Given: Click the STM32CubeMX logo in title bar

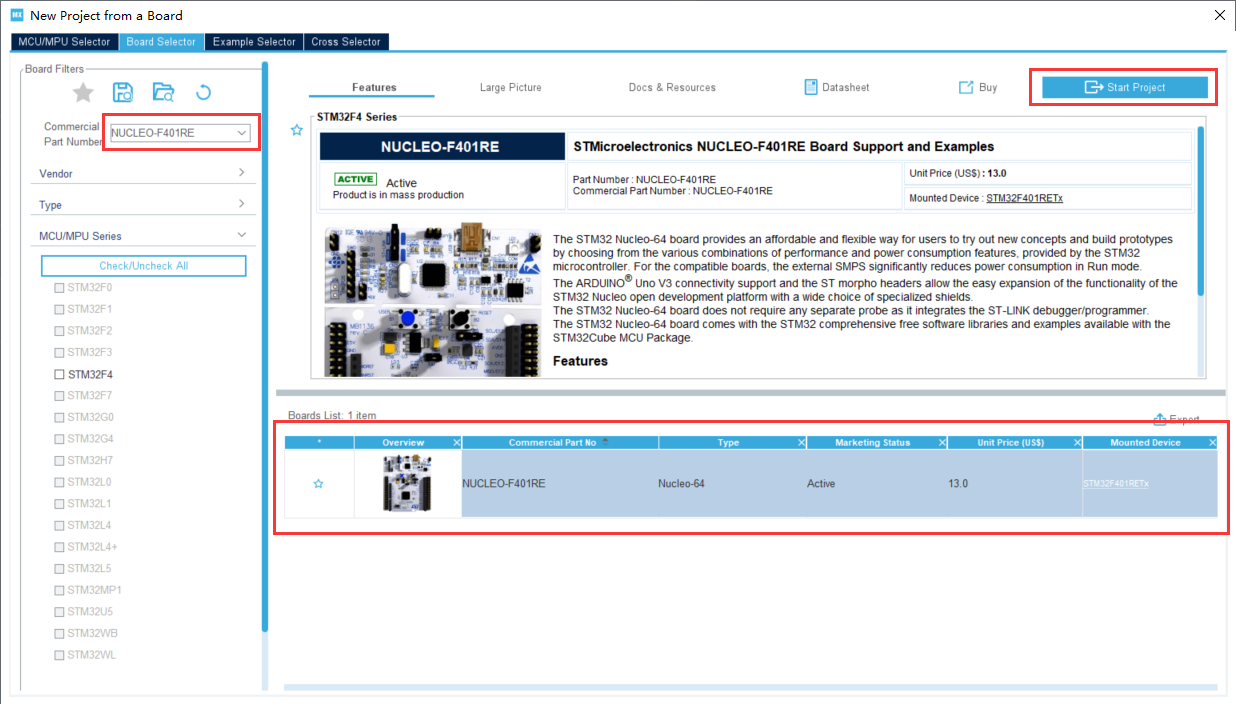Looking at the screenshot, I should [x=16, y=15].
